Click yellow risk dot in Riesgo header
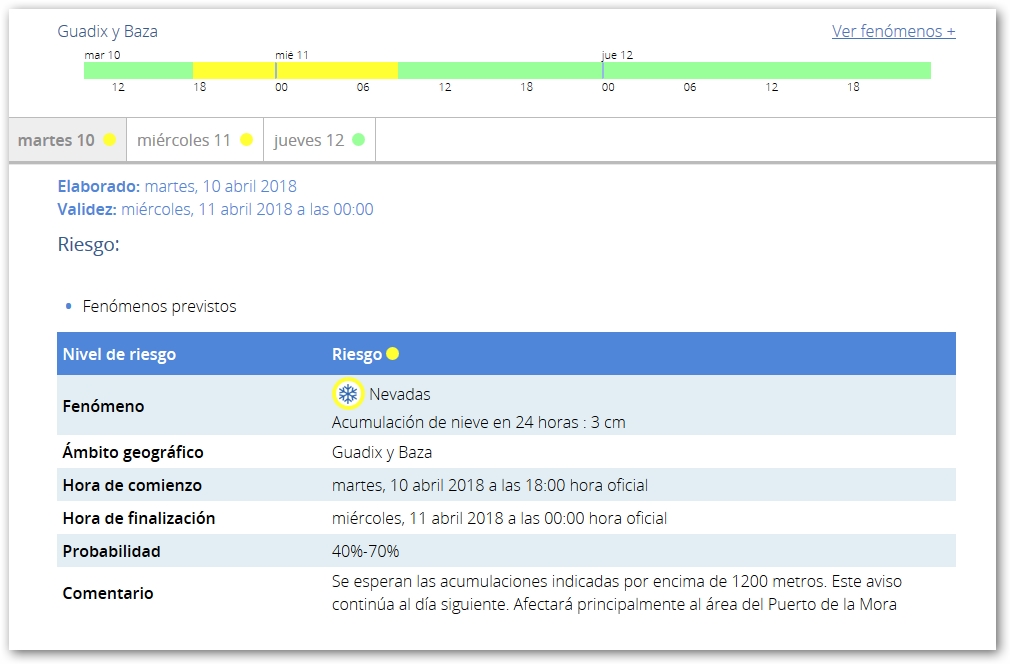 pyautogui.click(x=393, y=354)
